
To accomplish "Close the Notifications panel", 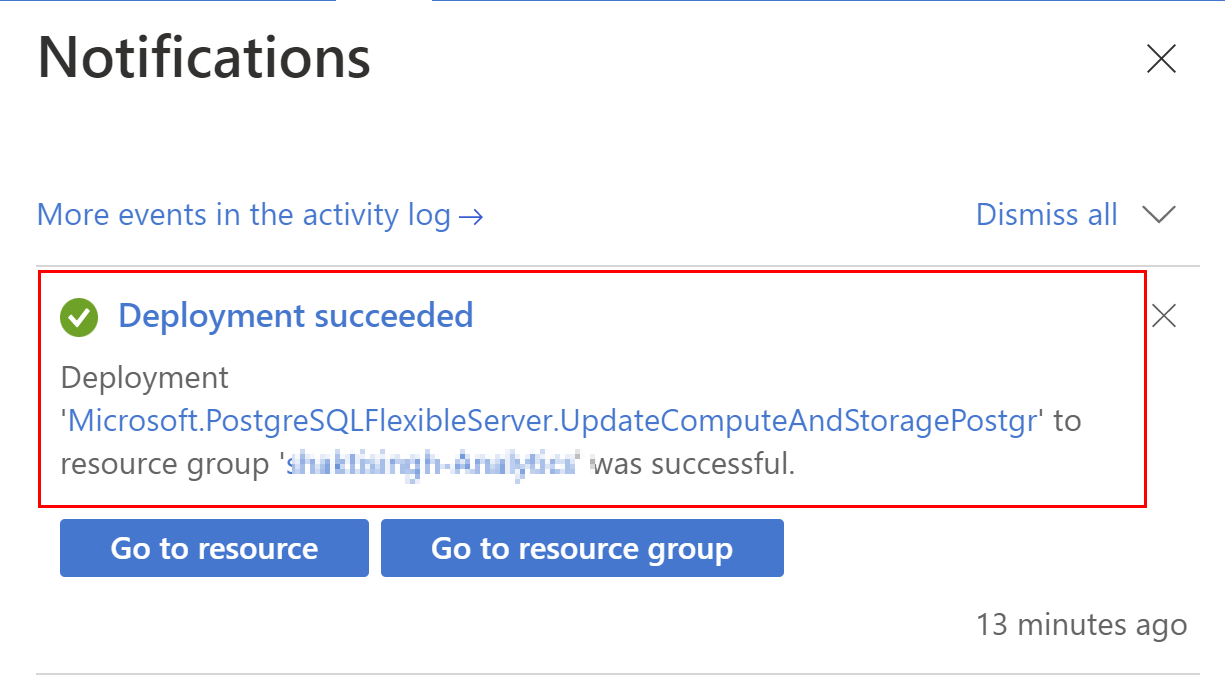I will click(x=1161, y=60).
